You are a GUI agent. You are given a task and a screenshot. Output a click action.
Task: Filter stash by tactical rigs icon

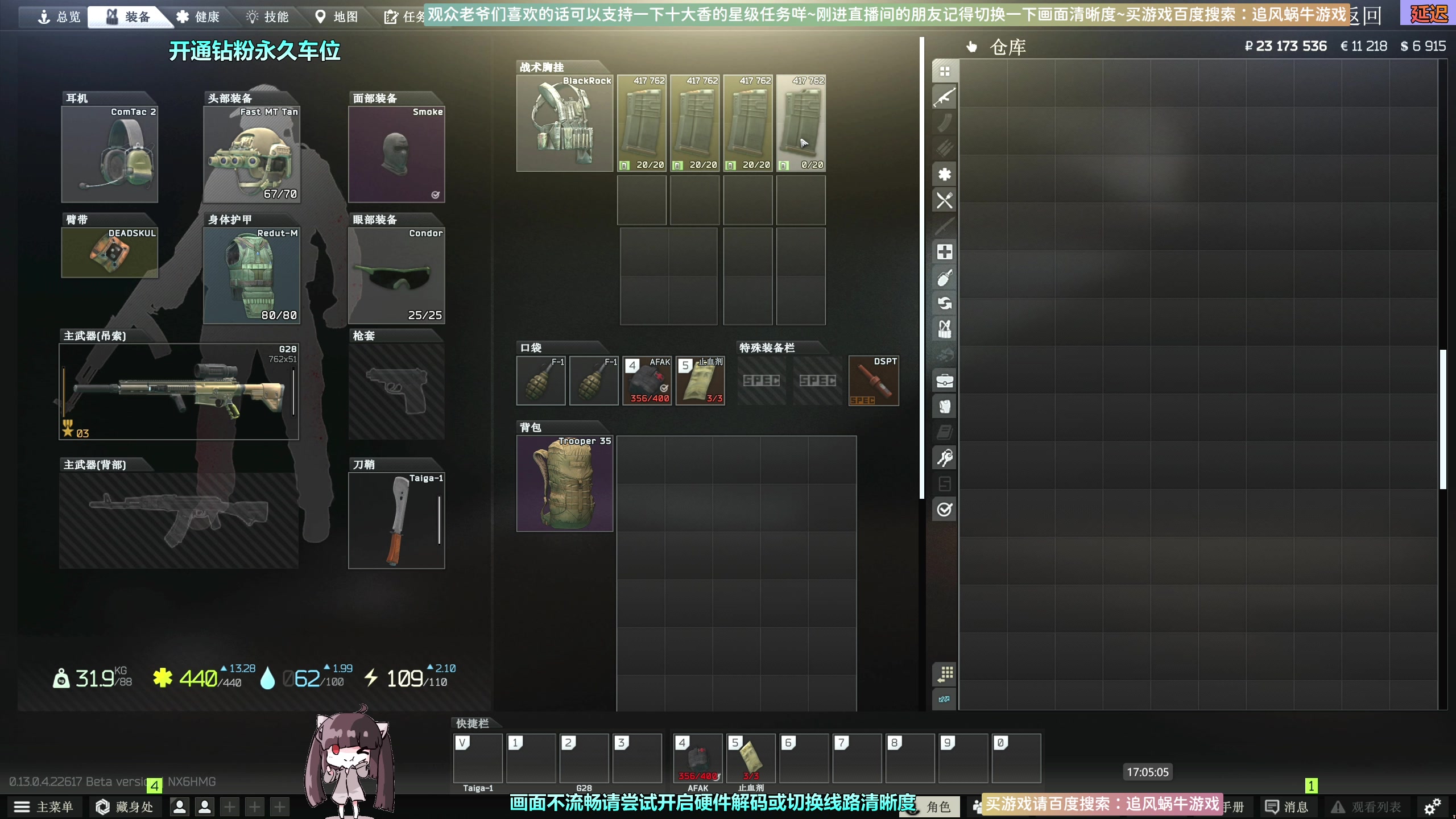tap(944, 329)
